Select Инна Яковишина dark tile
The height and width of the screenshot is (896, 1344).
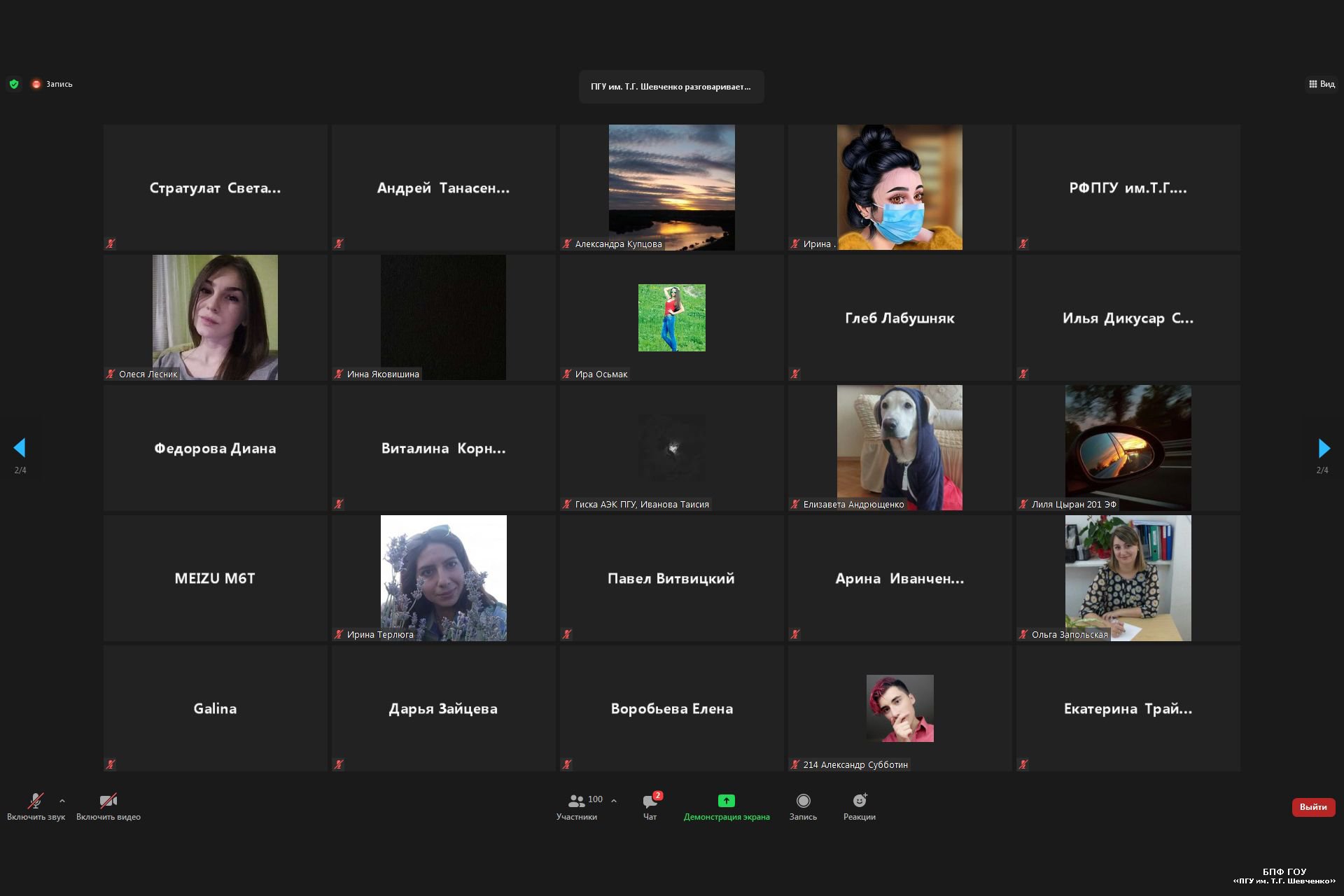coord(444,318)
